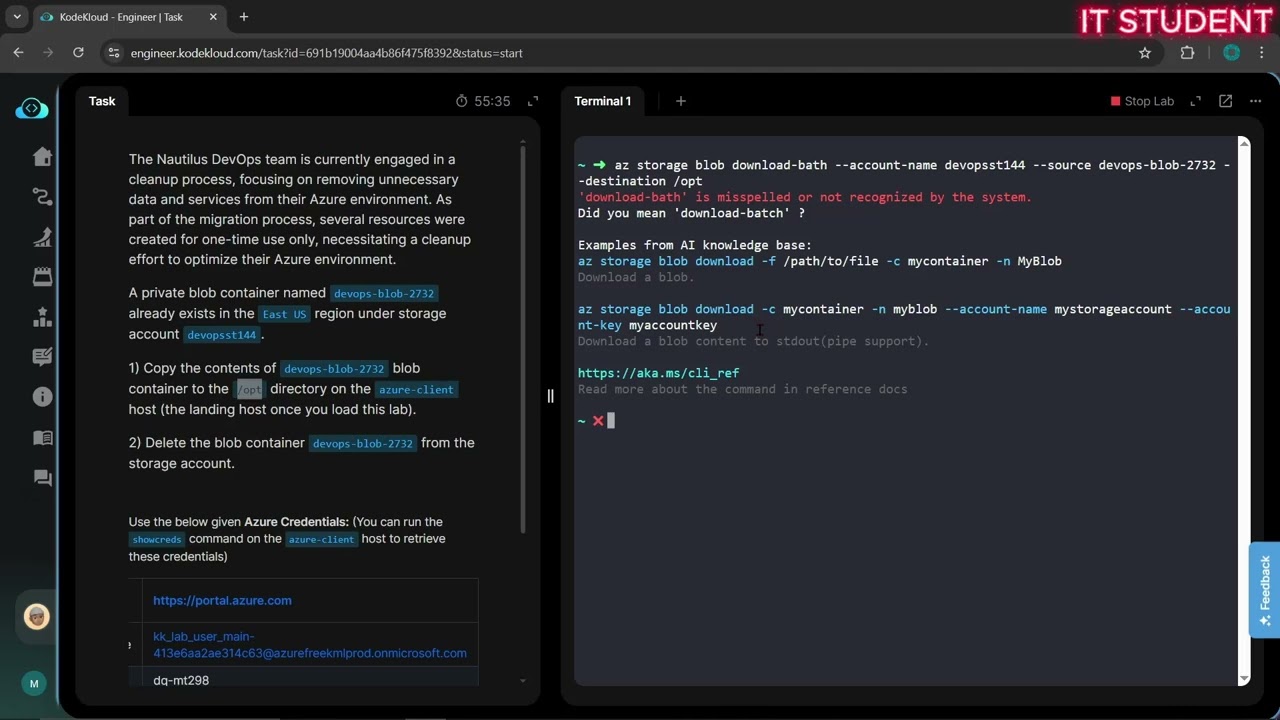Viewport: 1280px width, 720px height.
Task: Click the address bar URL
Action: tap(326, 53)
